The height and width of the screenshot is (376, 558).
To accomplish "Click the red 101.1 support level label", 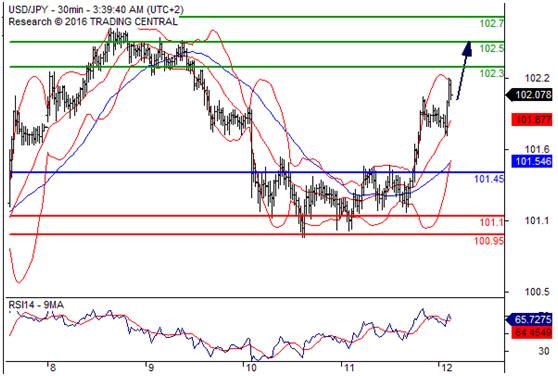I will 491,223.
